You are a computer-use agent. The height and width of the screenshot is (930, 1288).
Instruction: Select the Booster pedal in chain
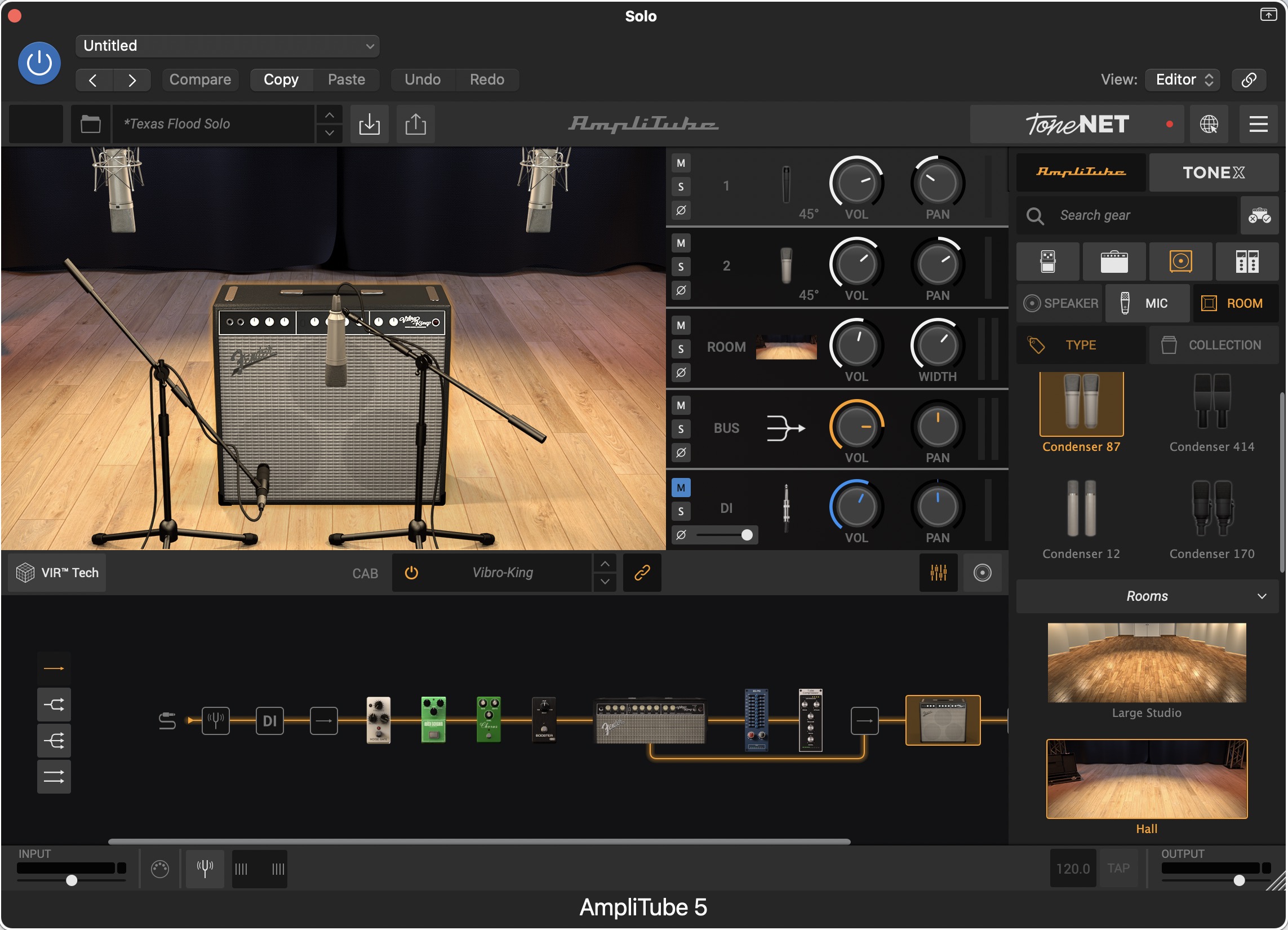(544, 720)
